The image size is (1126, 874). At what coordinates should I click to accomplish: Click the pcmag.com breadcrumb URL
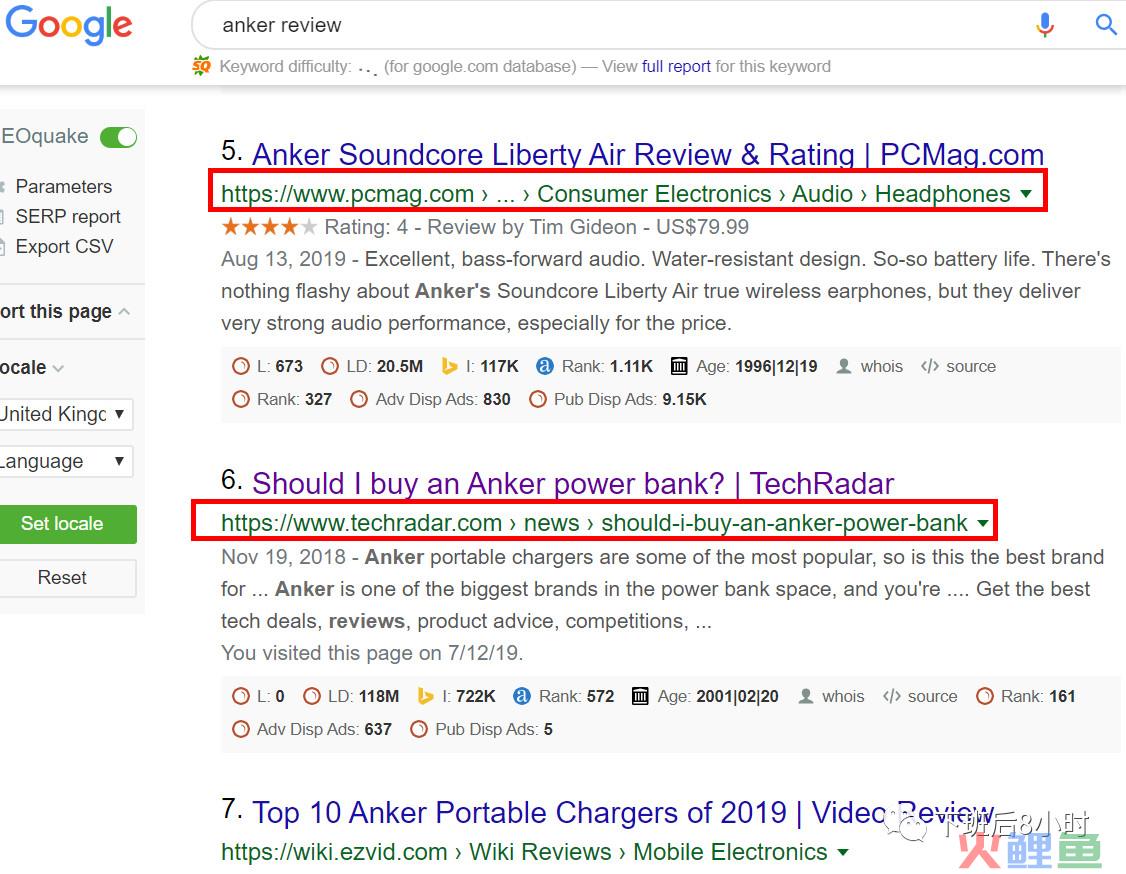coord(615,193)
